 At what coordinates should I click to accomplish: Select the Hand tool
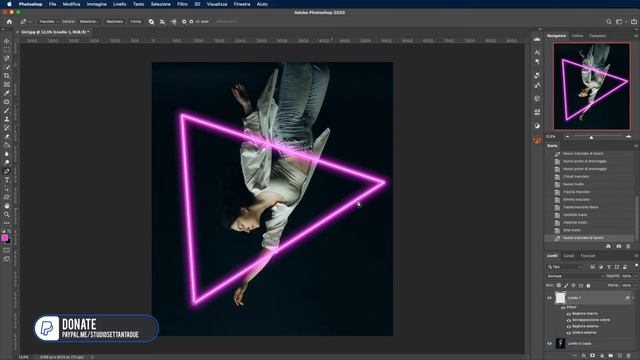pos(7,206)
